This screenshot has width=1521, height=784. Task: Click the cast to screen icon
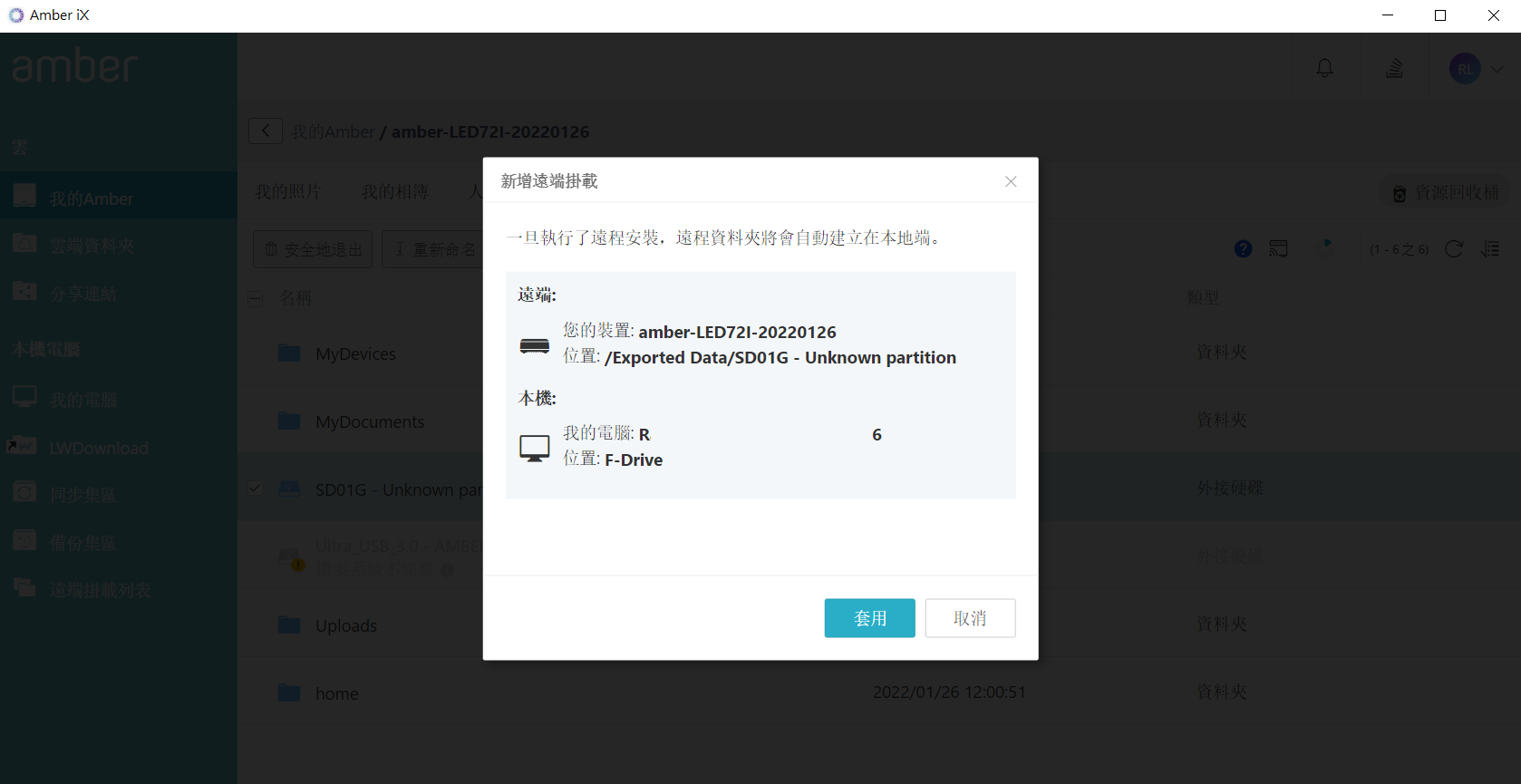click(1278, 248)
